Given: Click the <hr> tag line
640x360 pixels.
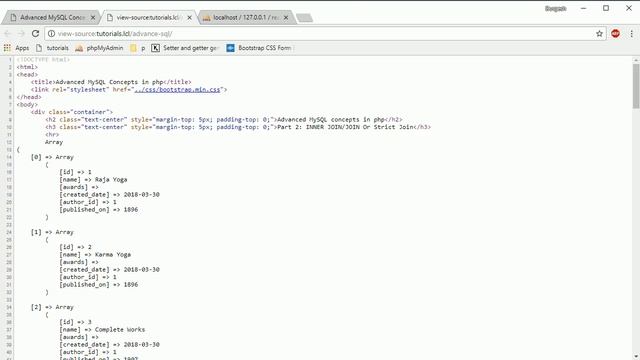Looking at the screenshot, I should pyautogui.click(x=52, y=134).
